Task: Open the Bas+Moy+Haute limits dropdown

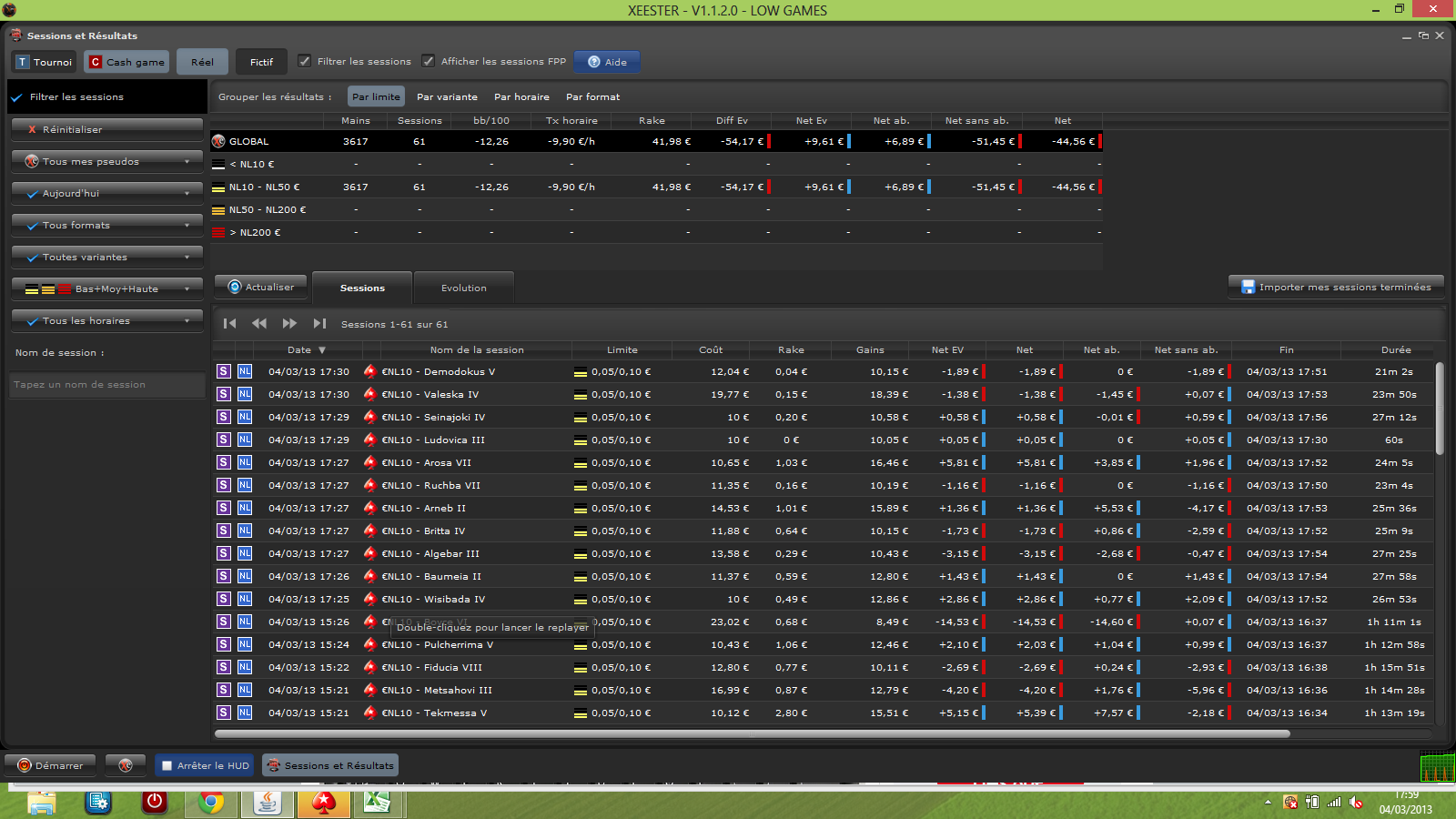Action: pyautogui.click(x=107, y=288)
